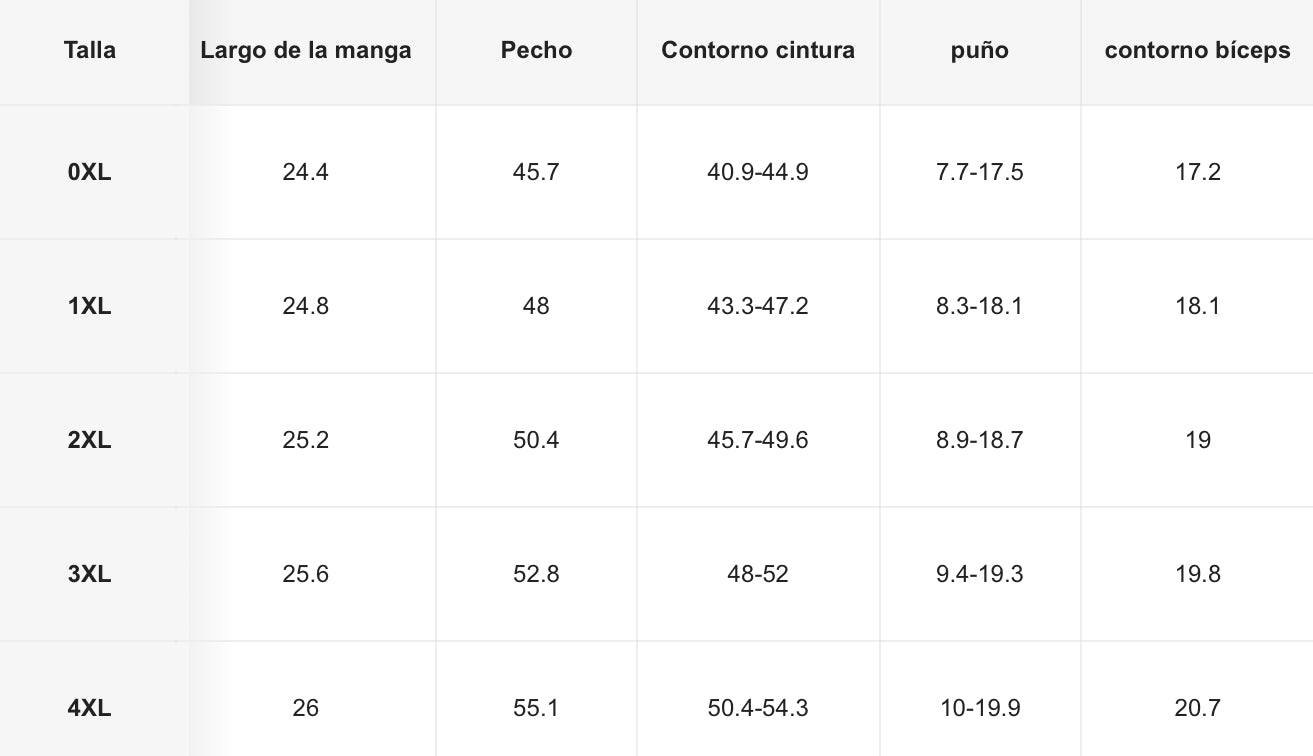Click the 0XL size row label
Screen dimensions: 1313x756
click(90, 172)
